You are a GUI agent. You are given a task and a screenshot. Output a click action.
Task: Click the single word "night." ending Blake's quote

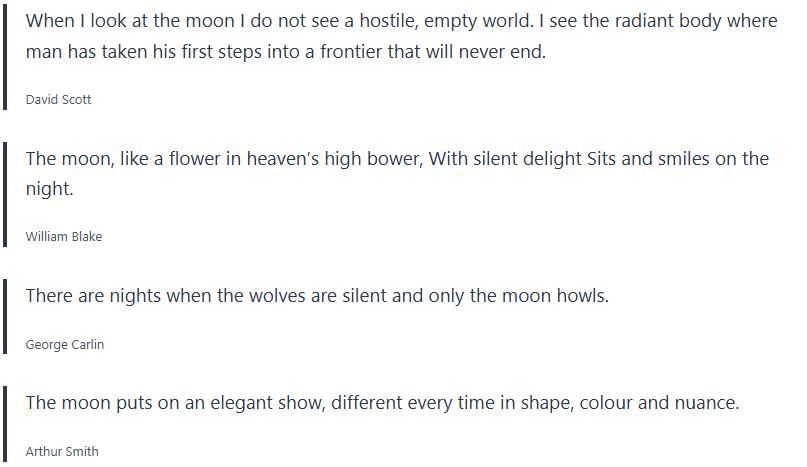[49, 188]
